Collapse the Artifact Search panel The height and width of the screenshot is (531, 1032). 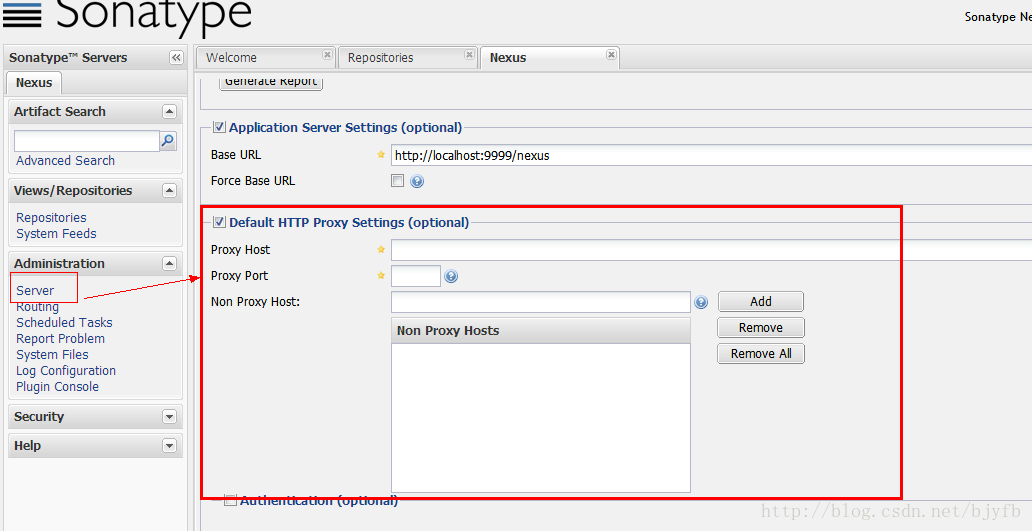[169, 112]
